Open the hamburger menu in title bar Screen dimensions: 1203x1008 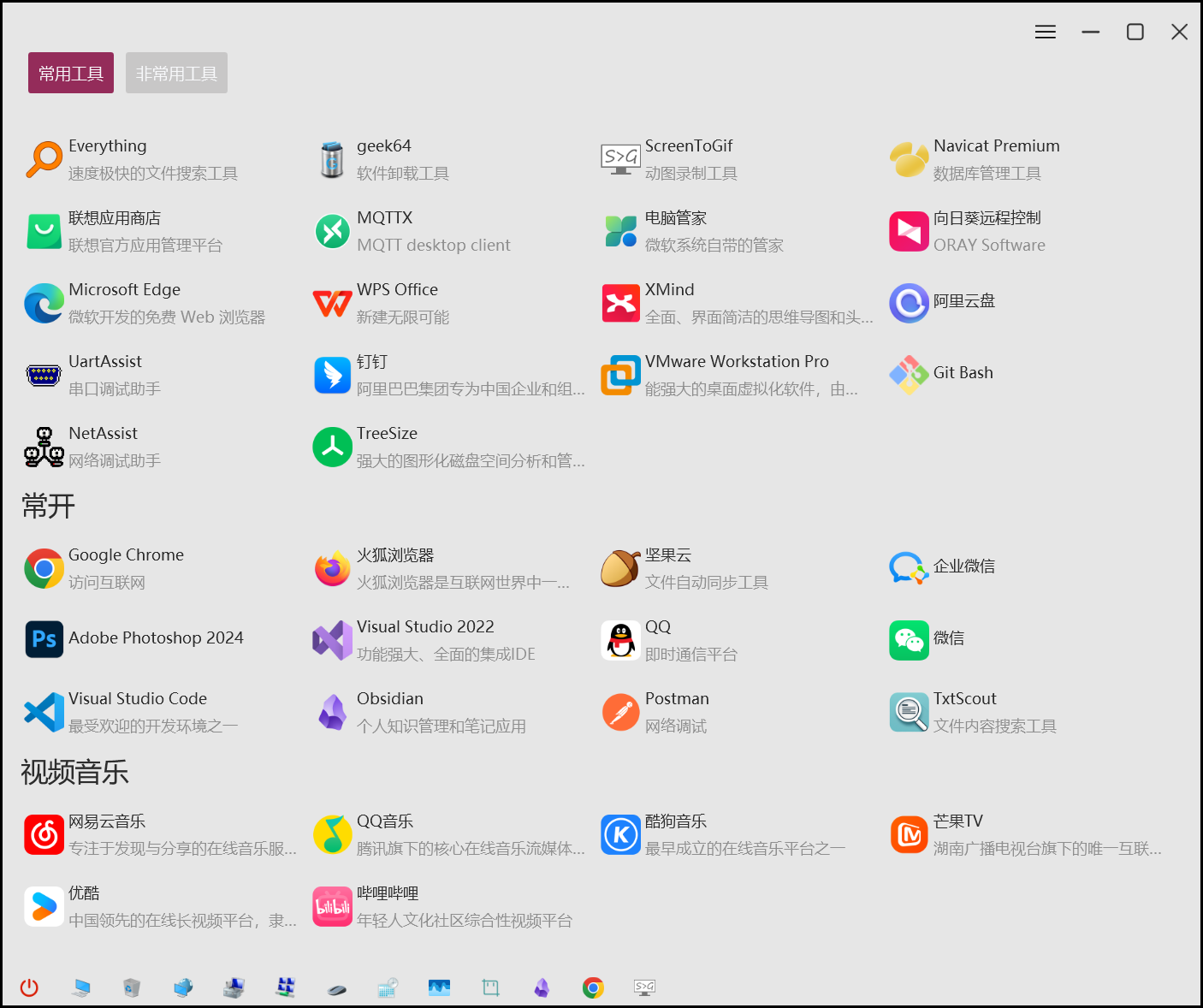pyautogui.click(x=1045, y=33)
